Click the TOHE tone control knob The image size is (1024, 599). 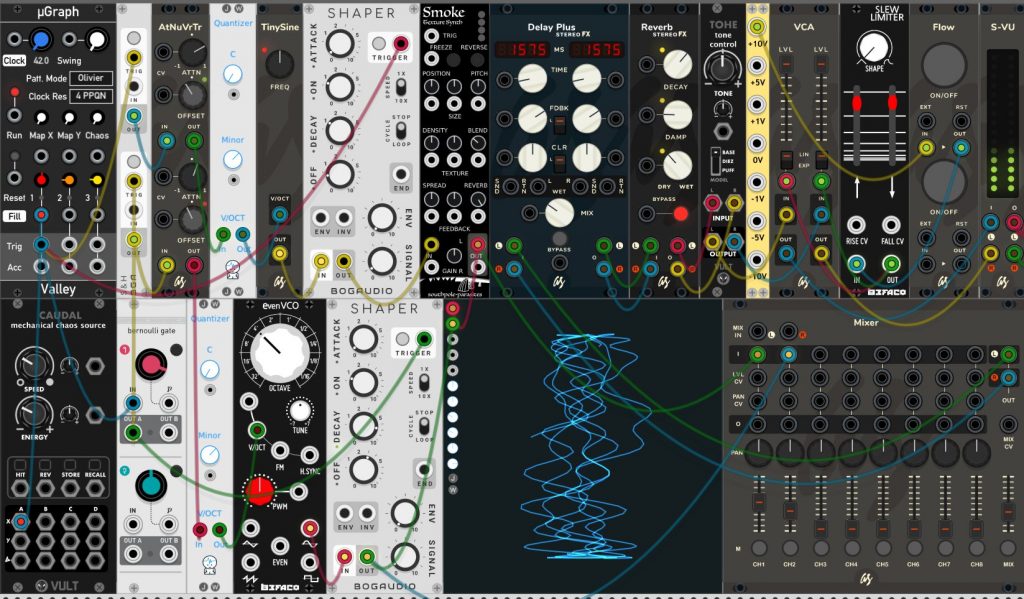click(x=722, y=67)
